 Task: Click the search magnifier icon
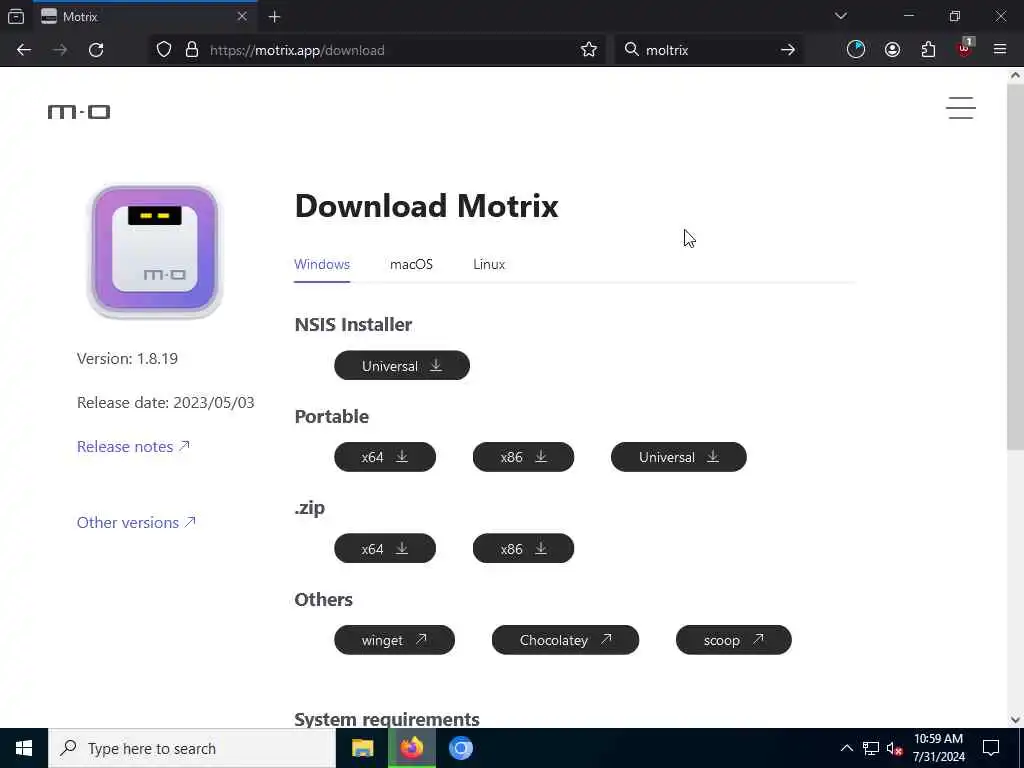pos(632,50)
